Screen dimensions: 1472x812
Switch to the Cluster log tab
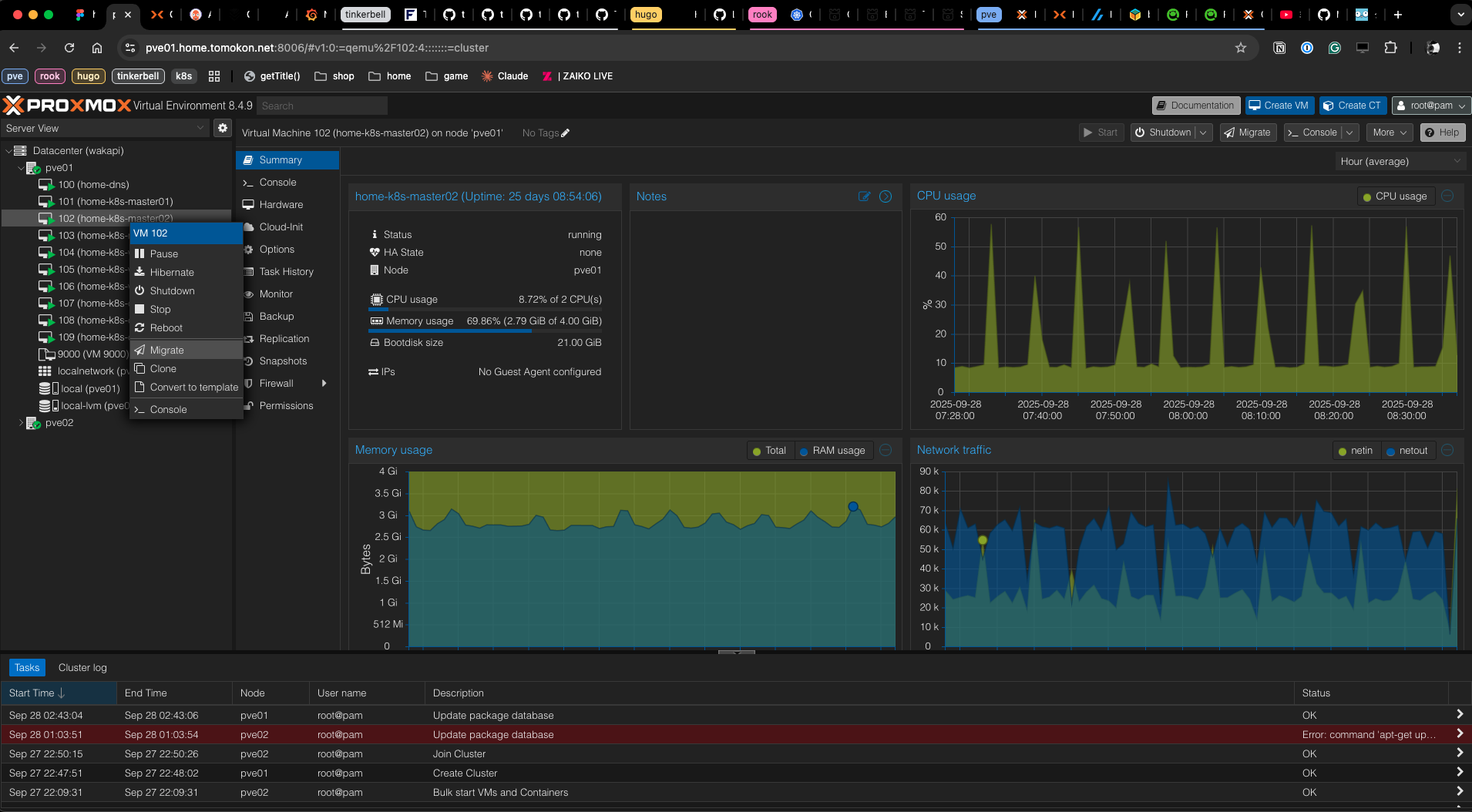point(82,668)
